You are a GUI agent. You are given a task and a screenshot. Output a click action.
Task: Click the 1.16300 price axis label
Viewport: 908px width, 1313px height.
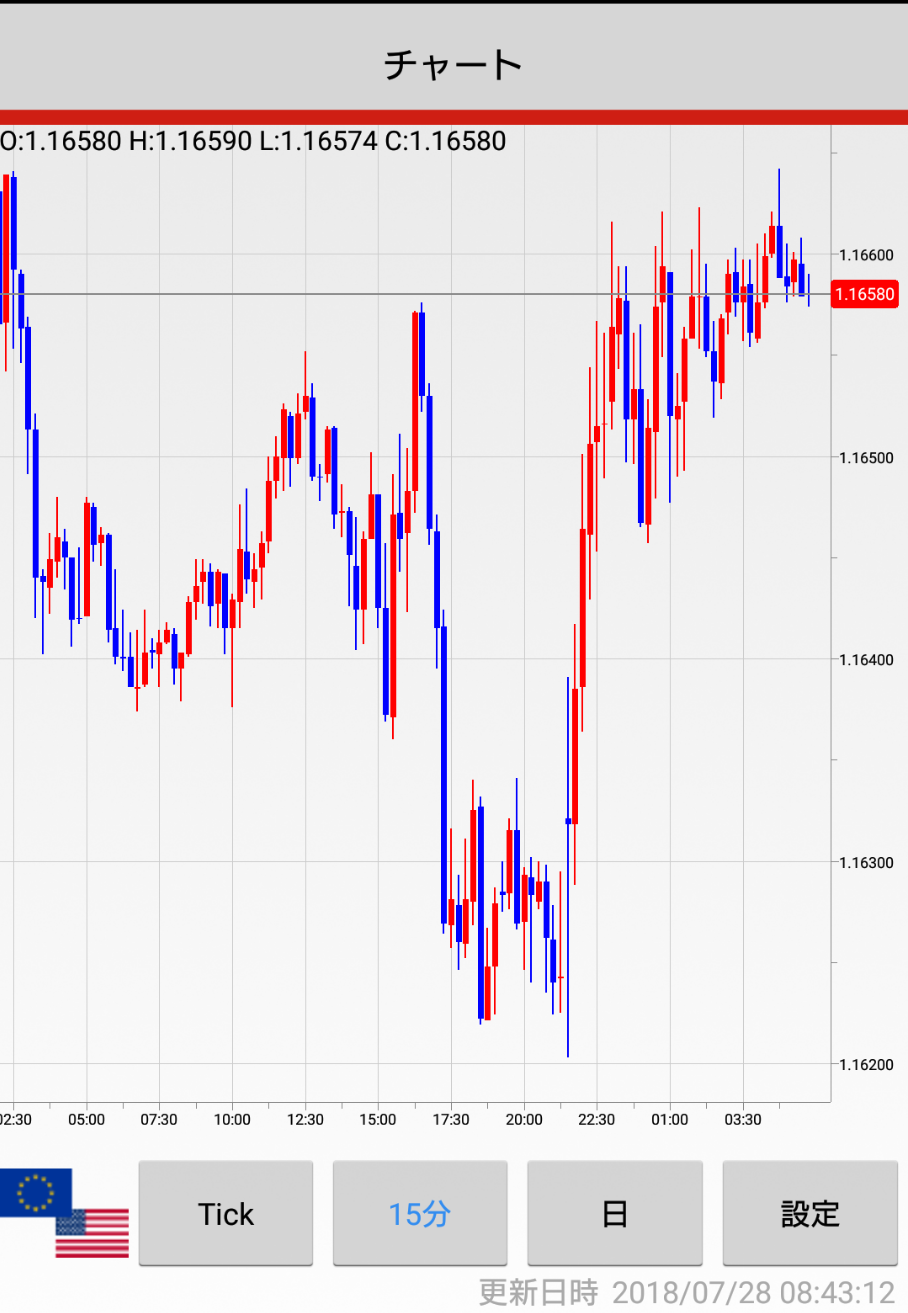pos(867,862)
